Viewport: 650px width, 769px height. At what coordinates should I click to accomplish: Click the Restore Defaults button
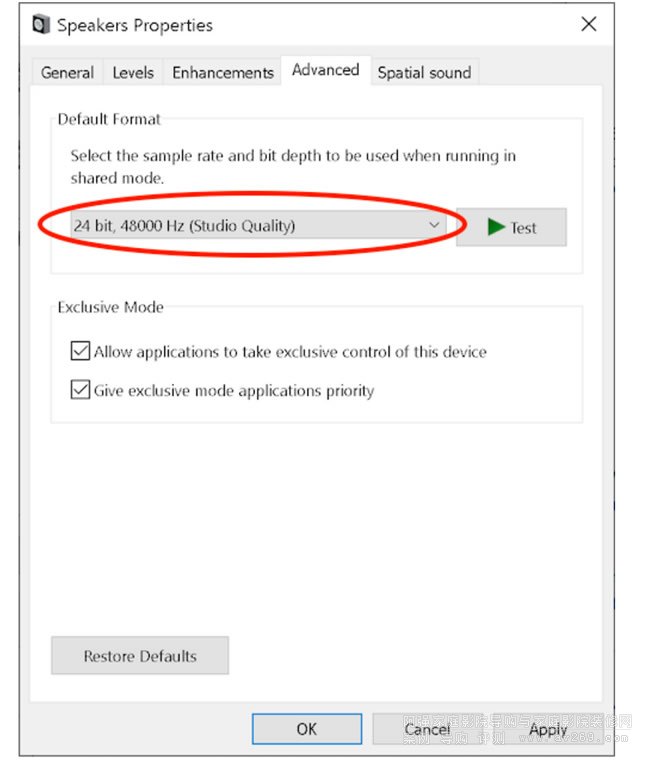(x=140, y=656)
